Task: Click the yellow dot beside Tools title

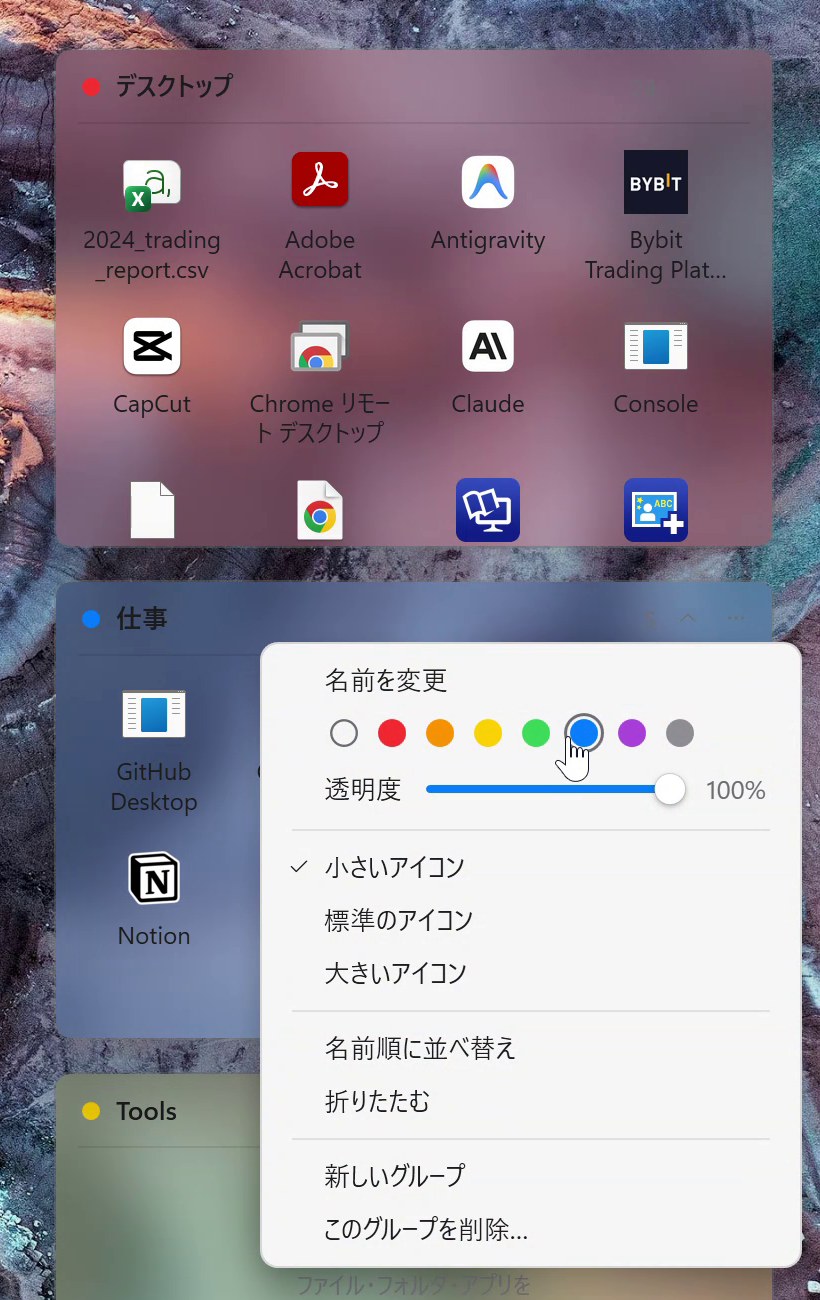Action: click(x=91, y=1111)
